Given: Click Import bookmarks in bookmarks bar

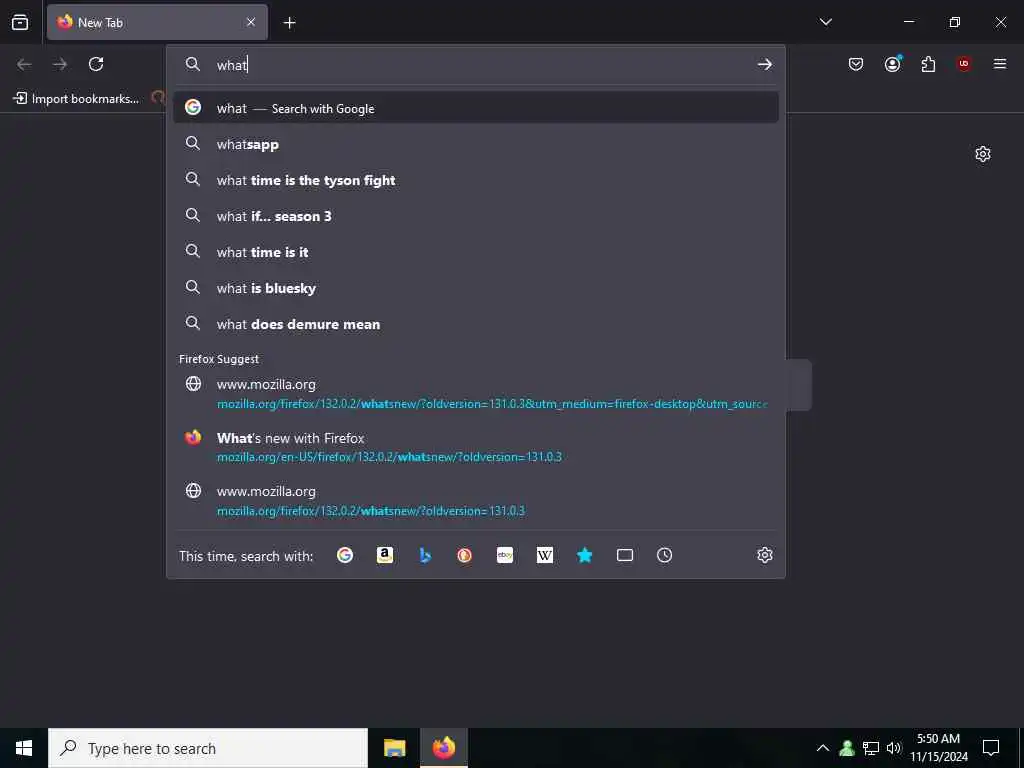Looking at the screenshot, I should [x=76, y=99].
